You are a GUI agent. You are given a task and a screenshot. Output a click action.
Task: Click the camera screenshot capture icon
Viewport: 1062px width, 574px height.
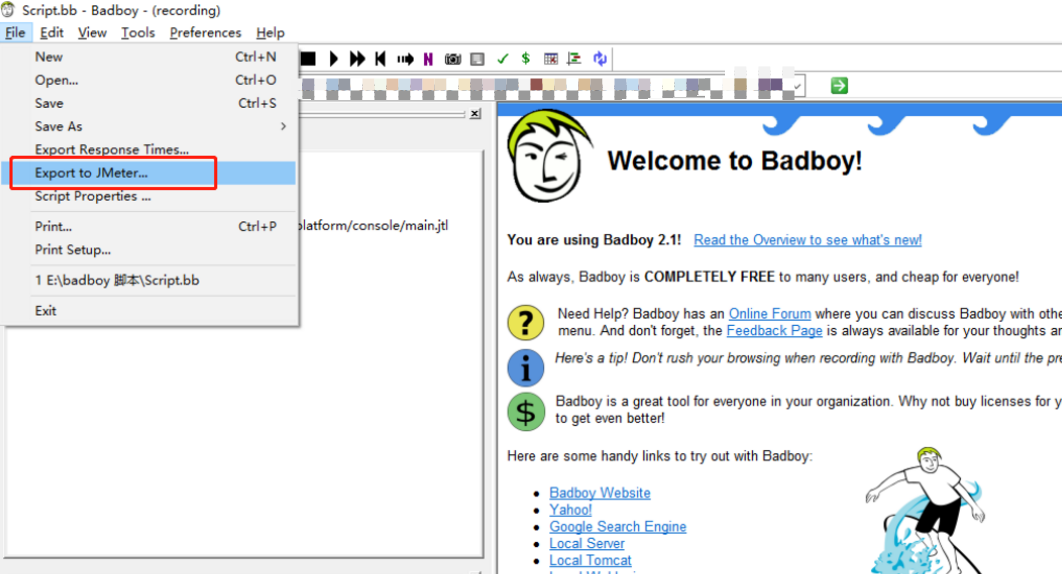(x=452, y=60)
